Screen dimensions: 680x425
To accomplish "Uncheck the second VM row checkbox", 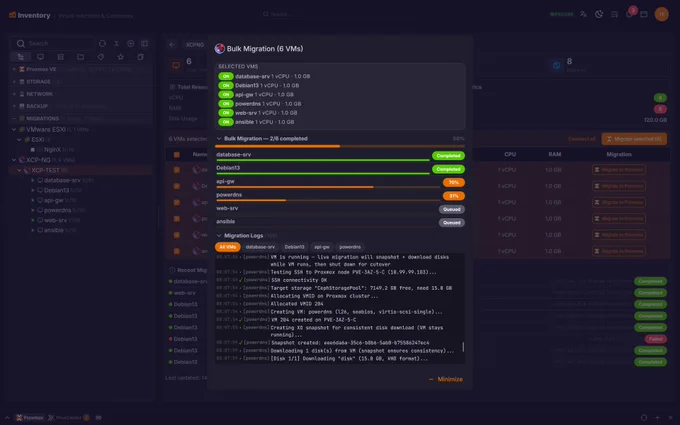I will coord(177,186).
